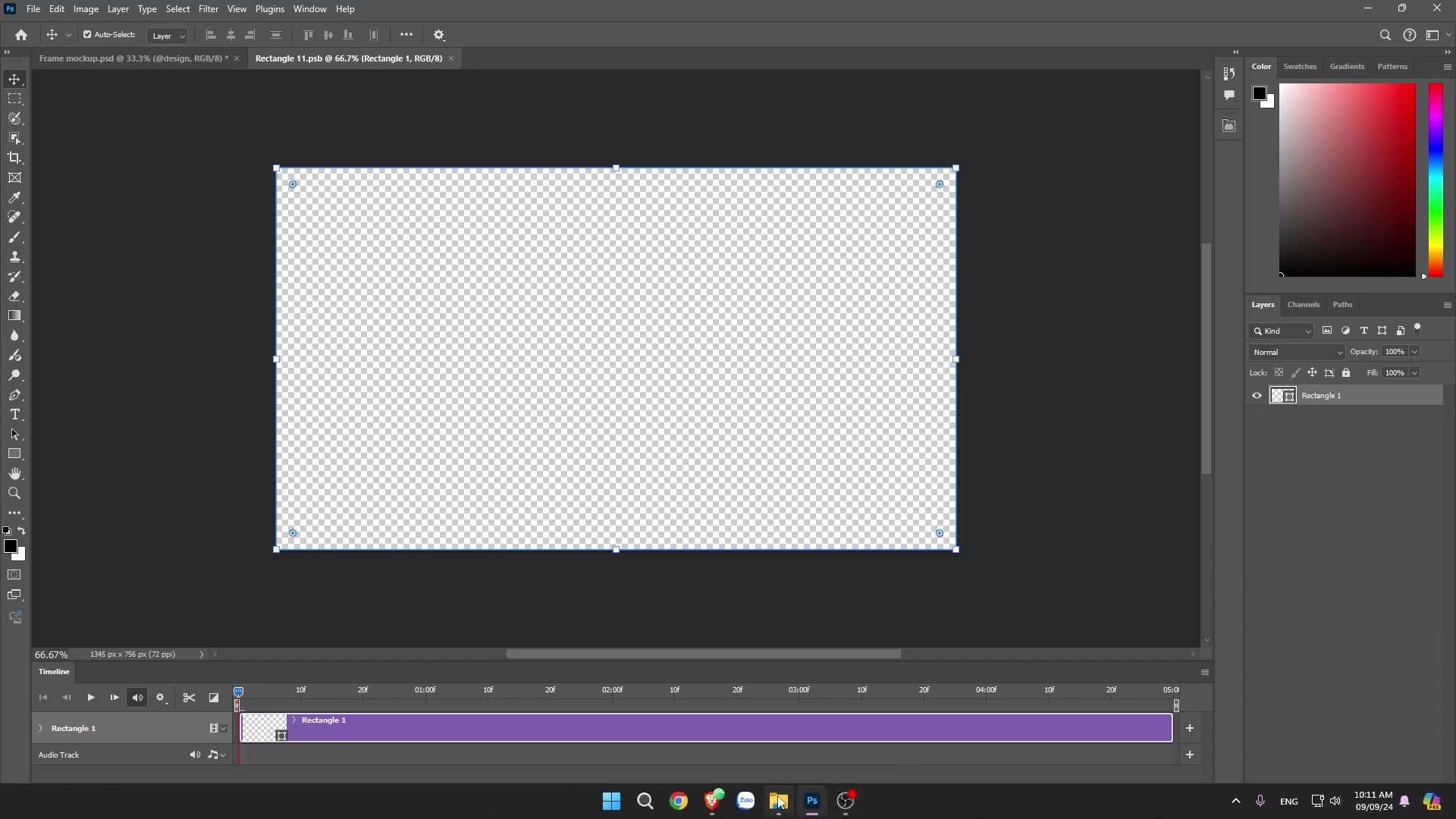Open the Filter menu
The width and height of the screenshot is (1456, 819).
coord(208,8)
